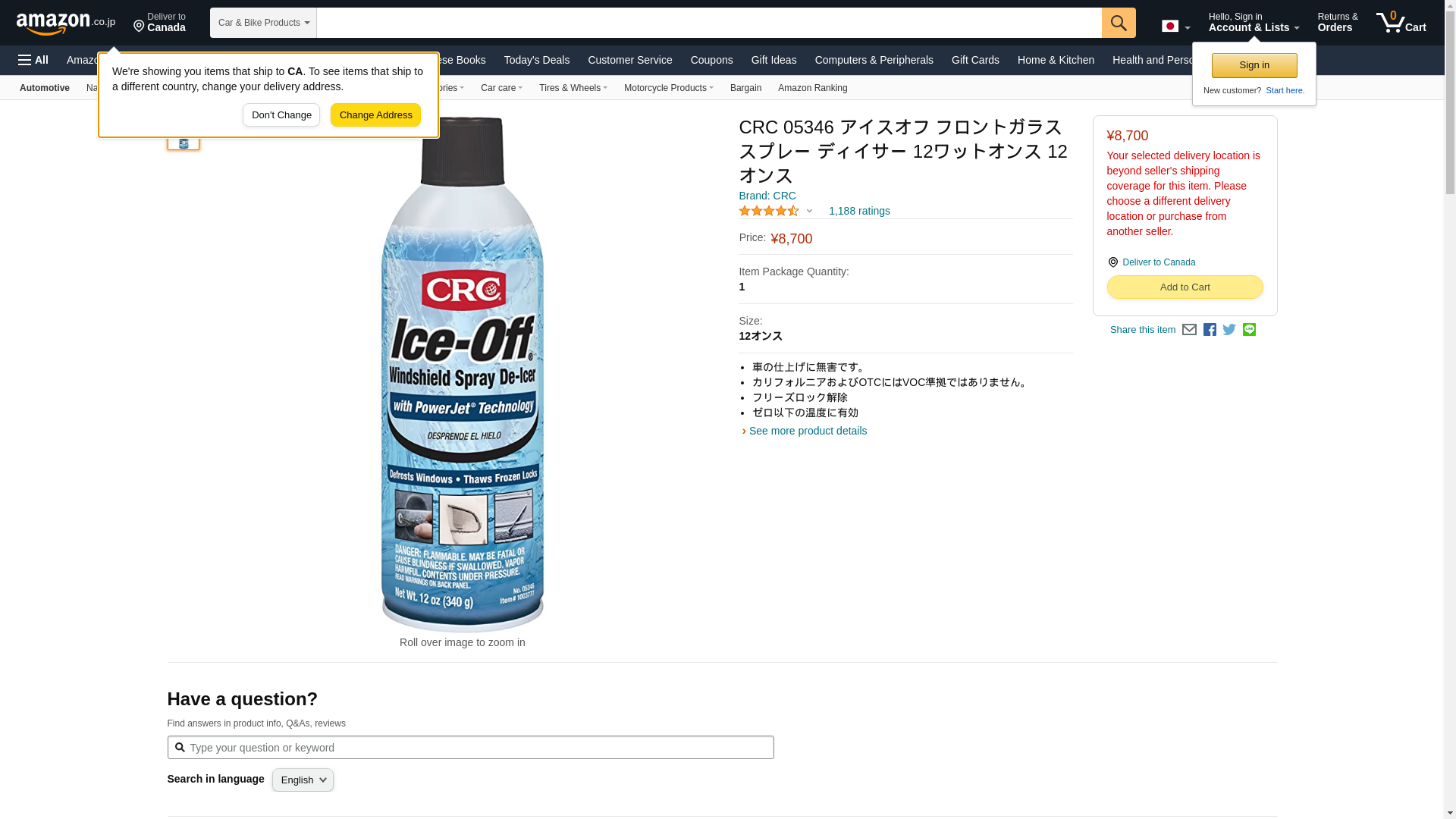The height and width of the screenshot is (819, 1456).
Task: Open the Japan flag language selector
Action: point(1175,27)
